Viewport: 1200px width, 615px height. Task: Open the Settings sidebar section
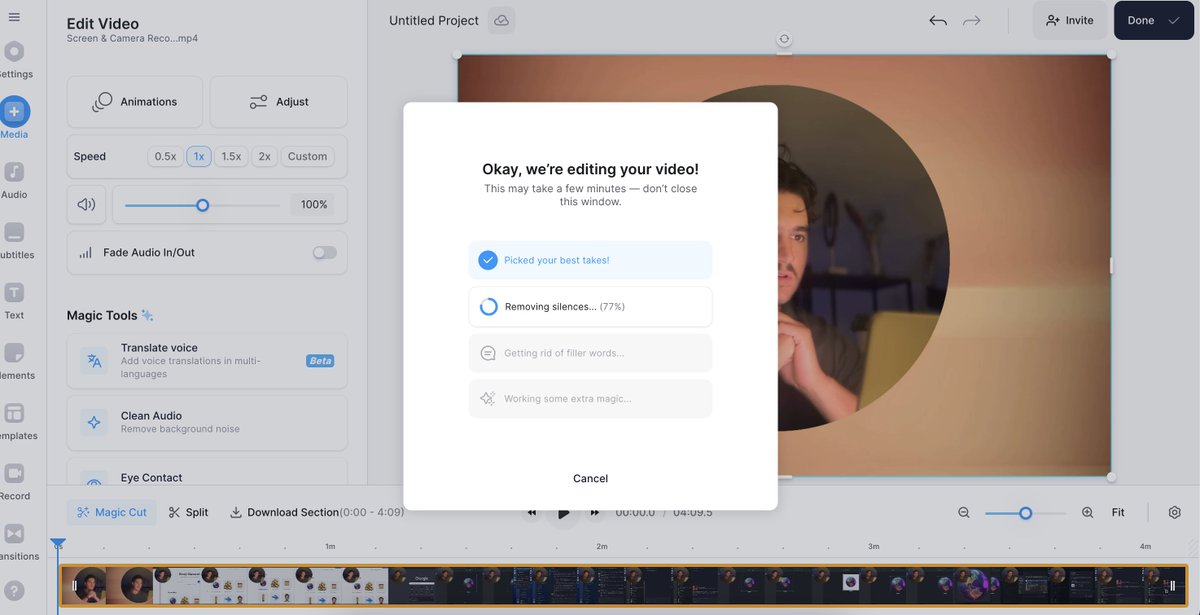coord(14,60)
